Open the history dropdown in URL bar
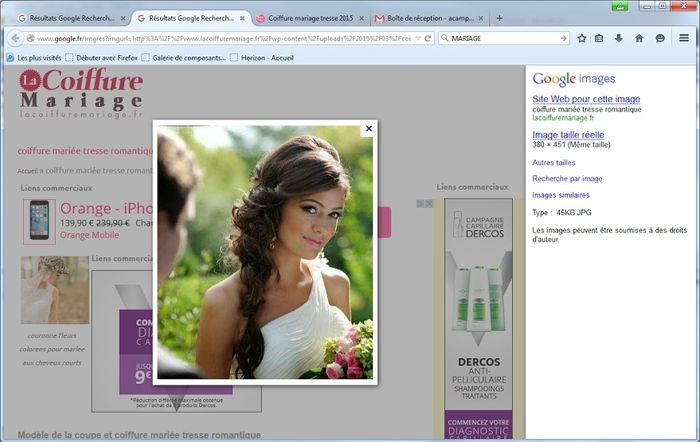 click(x=414, y=38)
